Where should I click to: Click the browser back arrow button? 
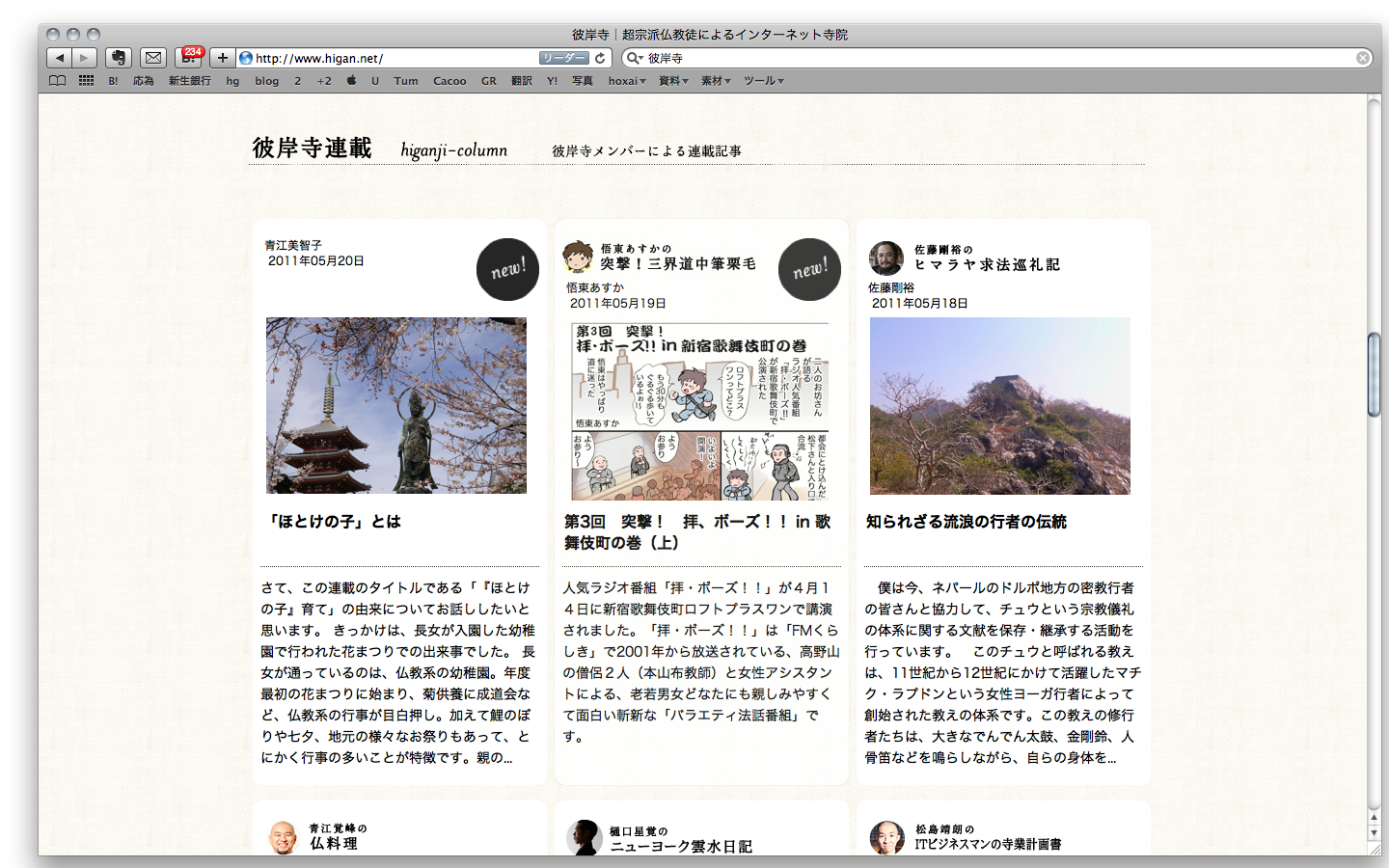click(x=60, y=58)
